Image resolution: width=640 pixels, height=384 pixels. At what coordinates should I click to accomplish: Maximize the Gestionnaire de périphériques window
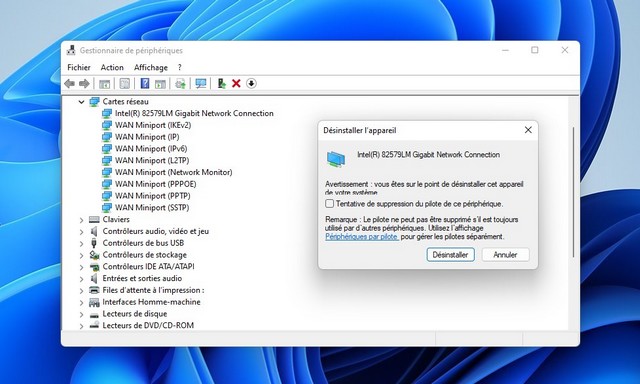click(535, 50)
